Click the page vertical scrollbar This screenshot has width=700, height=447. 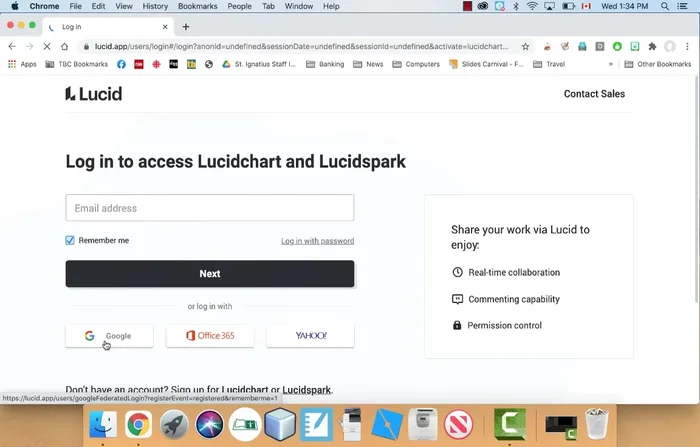pyautogui.click(x=696, y=190)
